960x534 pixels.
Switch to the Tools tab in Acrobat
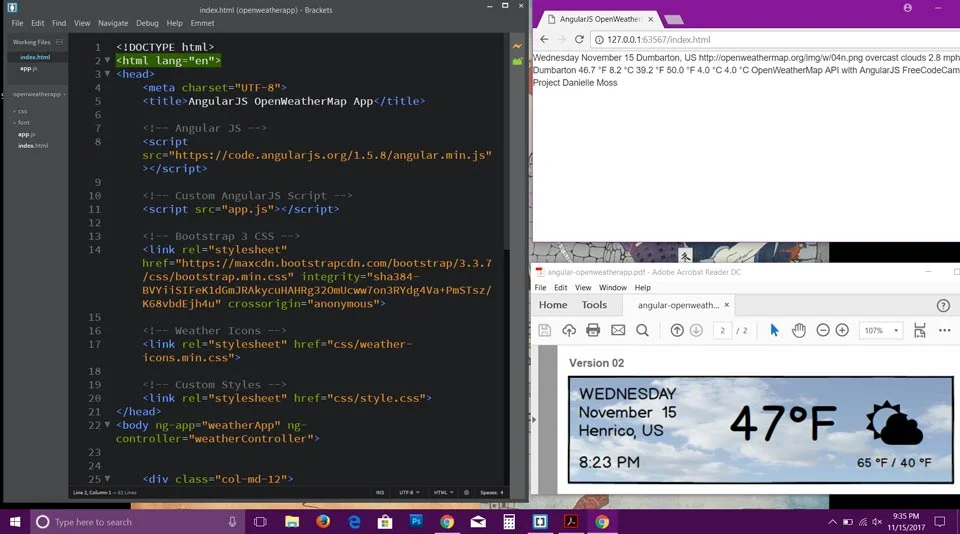(594, 305)
